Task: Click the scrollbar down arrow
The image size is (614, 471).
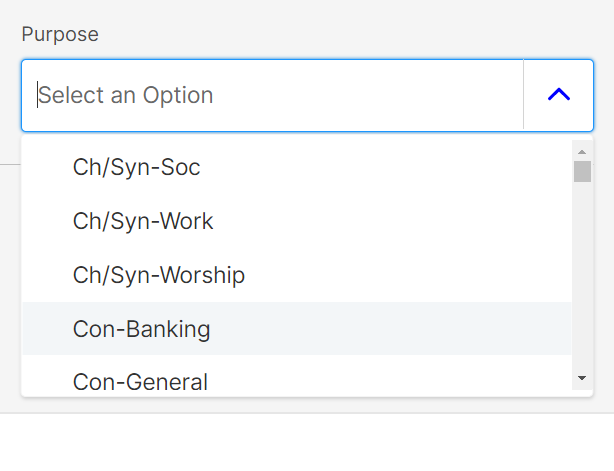Action: [x=582, y=378]
